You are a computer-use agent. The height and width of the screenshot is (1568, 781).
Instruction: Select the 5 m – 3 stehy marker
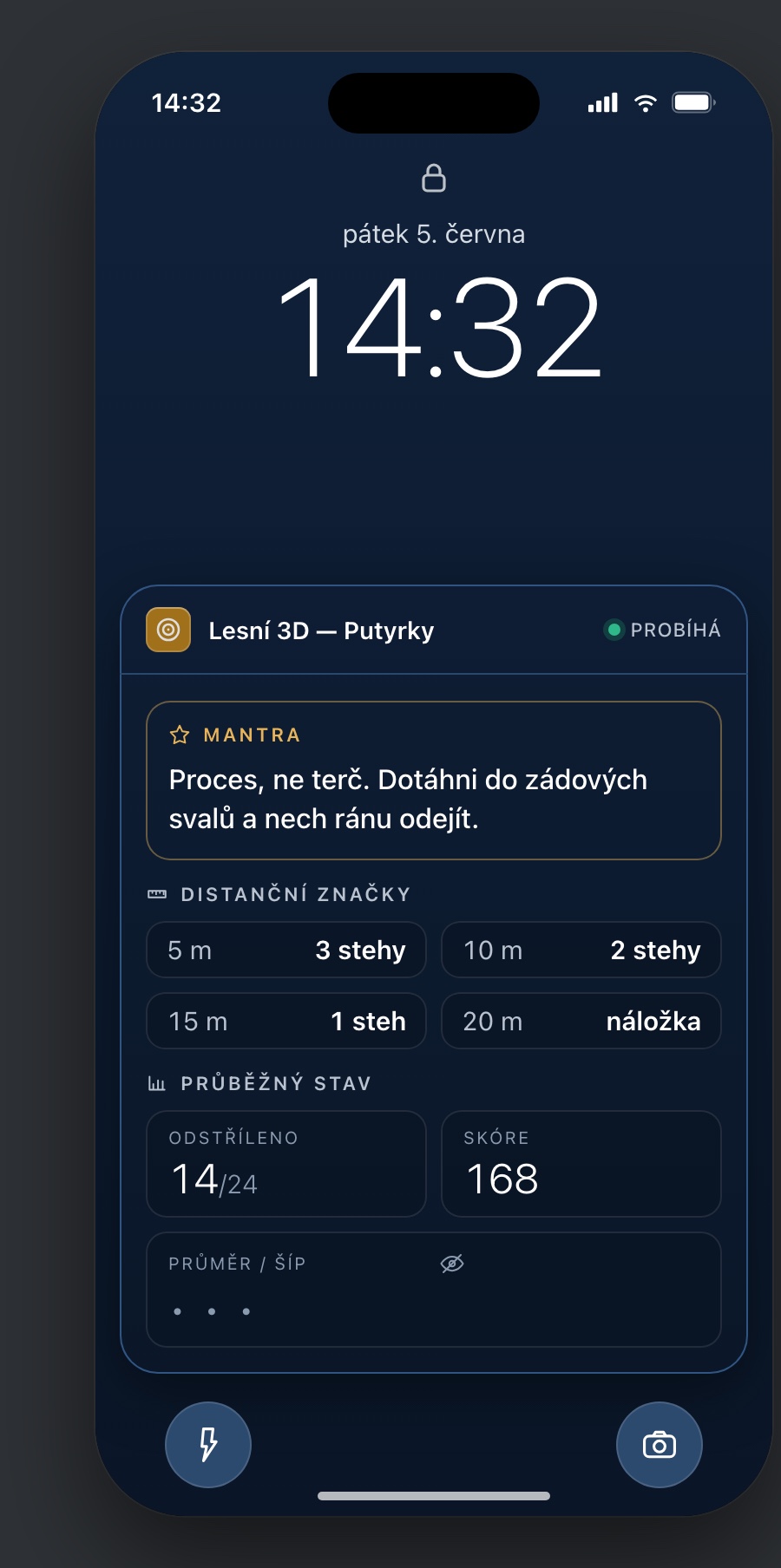286,950
